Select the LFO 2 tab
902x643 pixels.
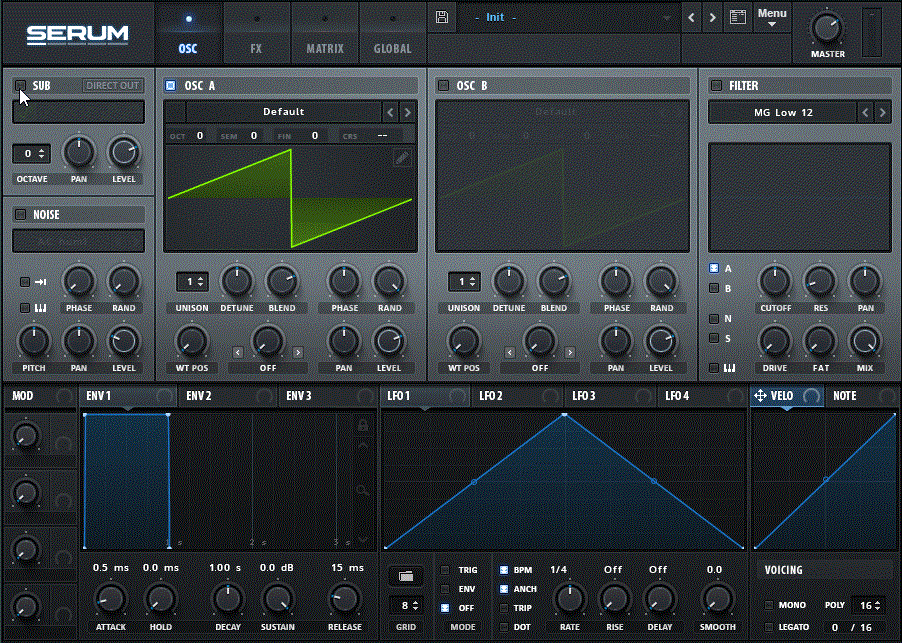click(491, 396)
